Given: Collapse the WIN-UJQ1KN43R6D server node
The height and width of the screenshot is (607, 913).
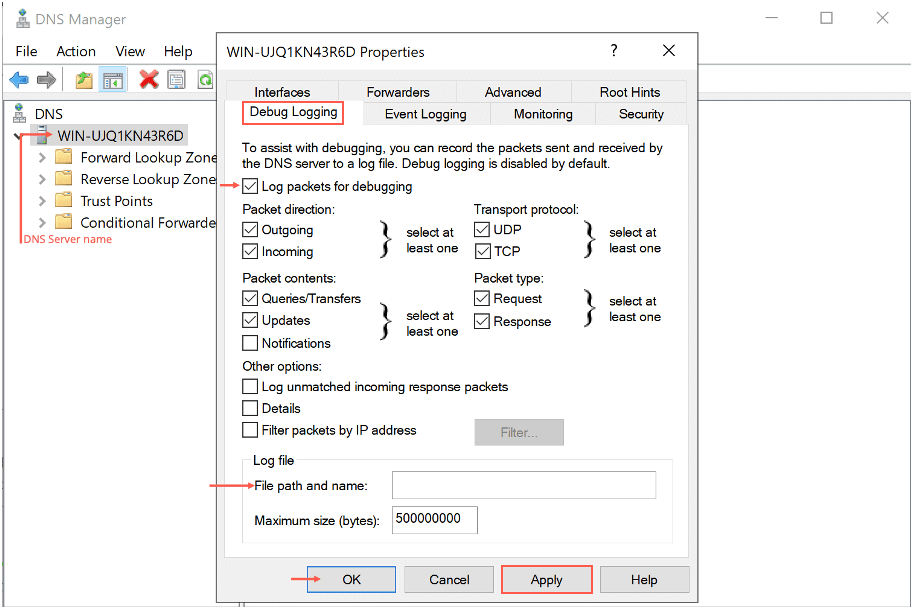Looking at the screenshot, I should pyautogui.click(x=19, y=136).
